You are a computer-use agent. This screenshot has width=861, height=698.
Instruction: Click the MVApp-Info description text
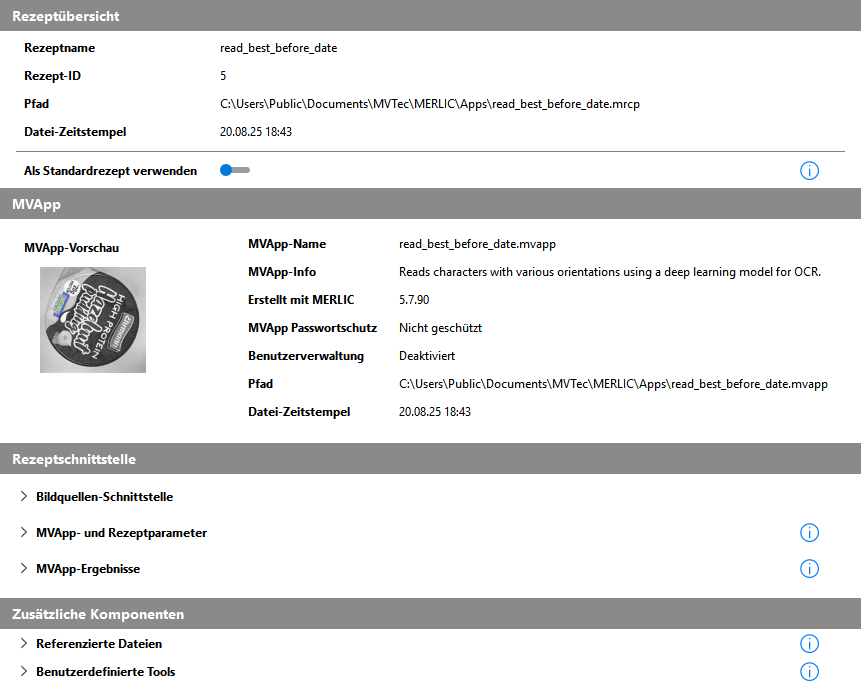click(609, 272)
